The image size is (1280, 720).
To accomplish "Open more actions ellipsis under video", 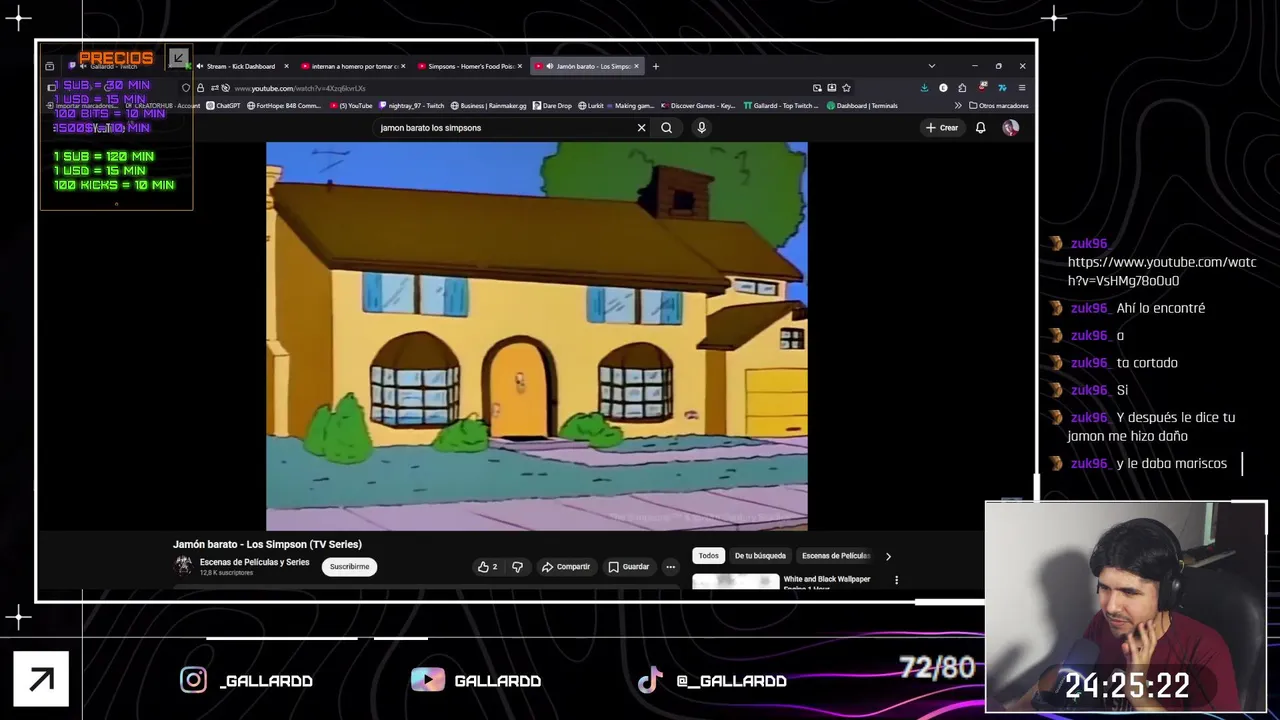I will pos(671,567).
